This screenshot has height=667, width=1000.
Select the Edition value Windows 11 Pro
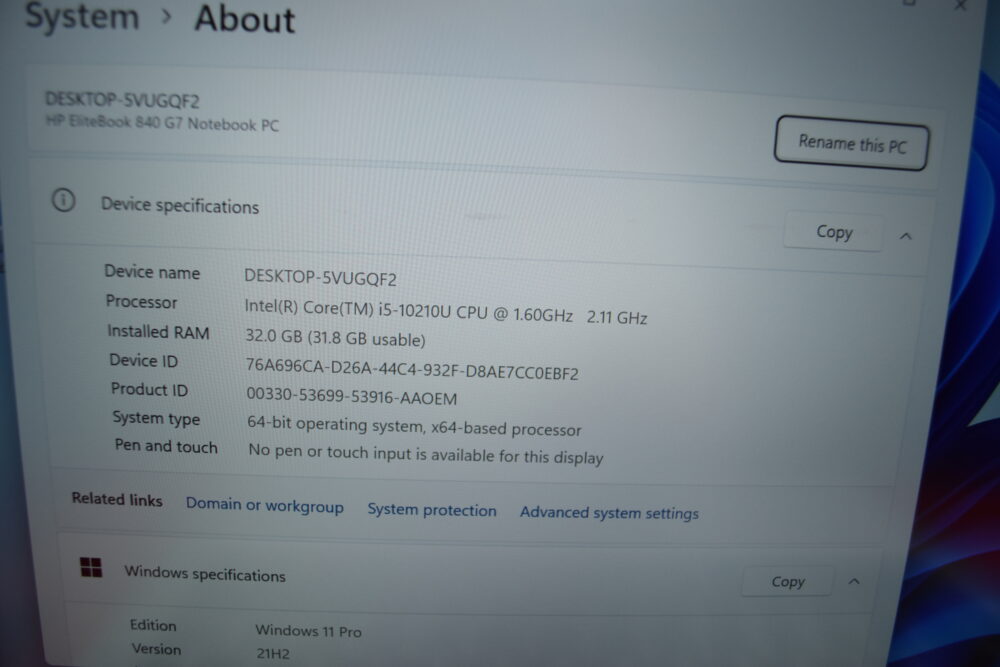click(x=308, y=631)
